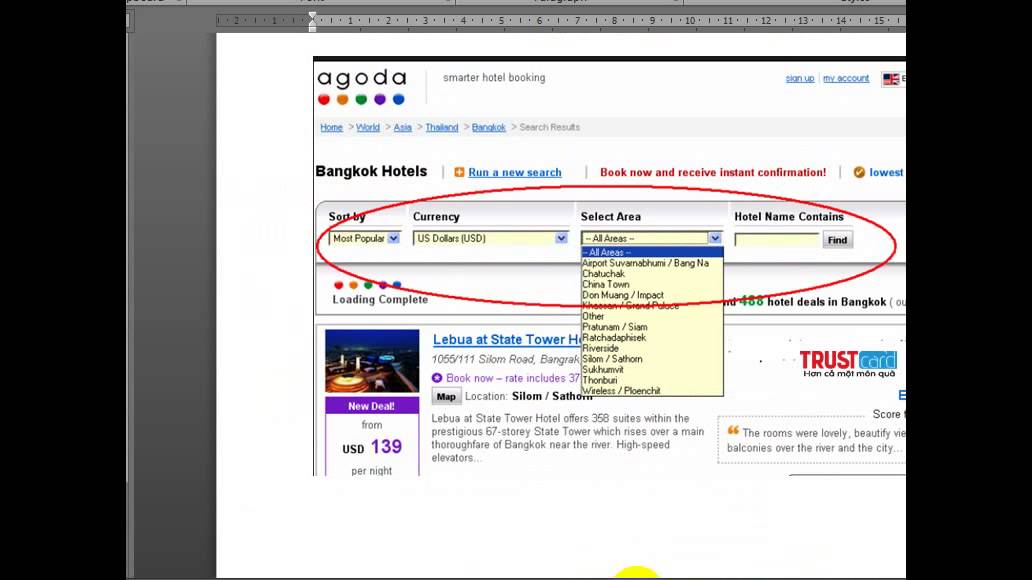Click the Find button
This screenshot has height=580, width=1032.
tap(837, 240)
